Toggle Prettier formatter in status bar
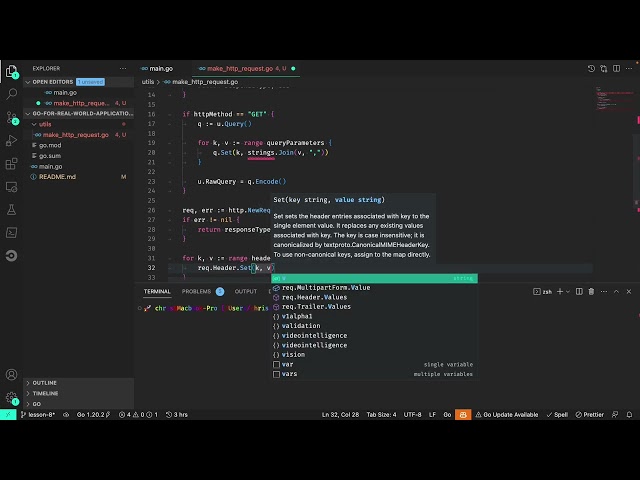 tap(589, 415)
